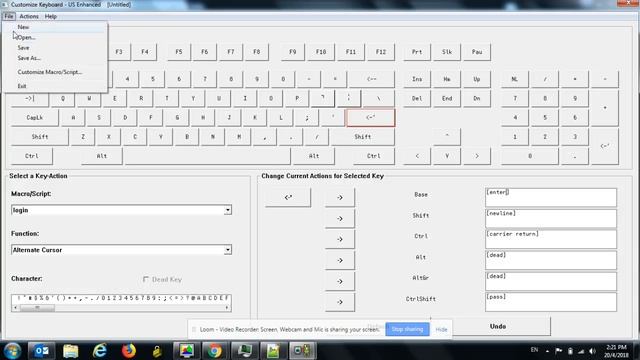640x360 pixels.
Task: Select the Q key on keyboard layout
Action: (x=63, y=98)
